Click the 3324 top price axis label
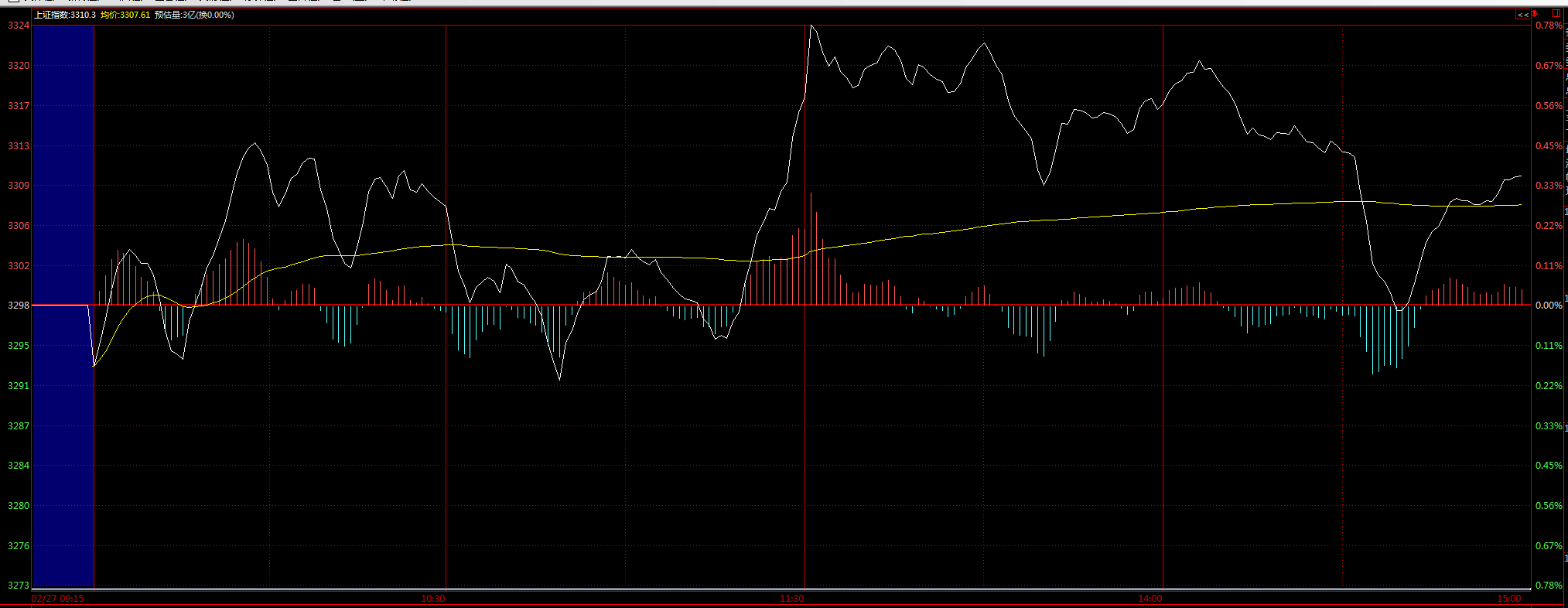The height and width of the screenshot is (608, 1568). (x=19, y=26)
